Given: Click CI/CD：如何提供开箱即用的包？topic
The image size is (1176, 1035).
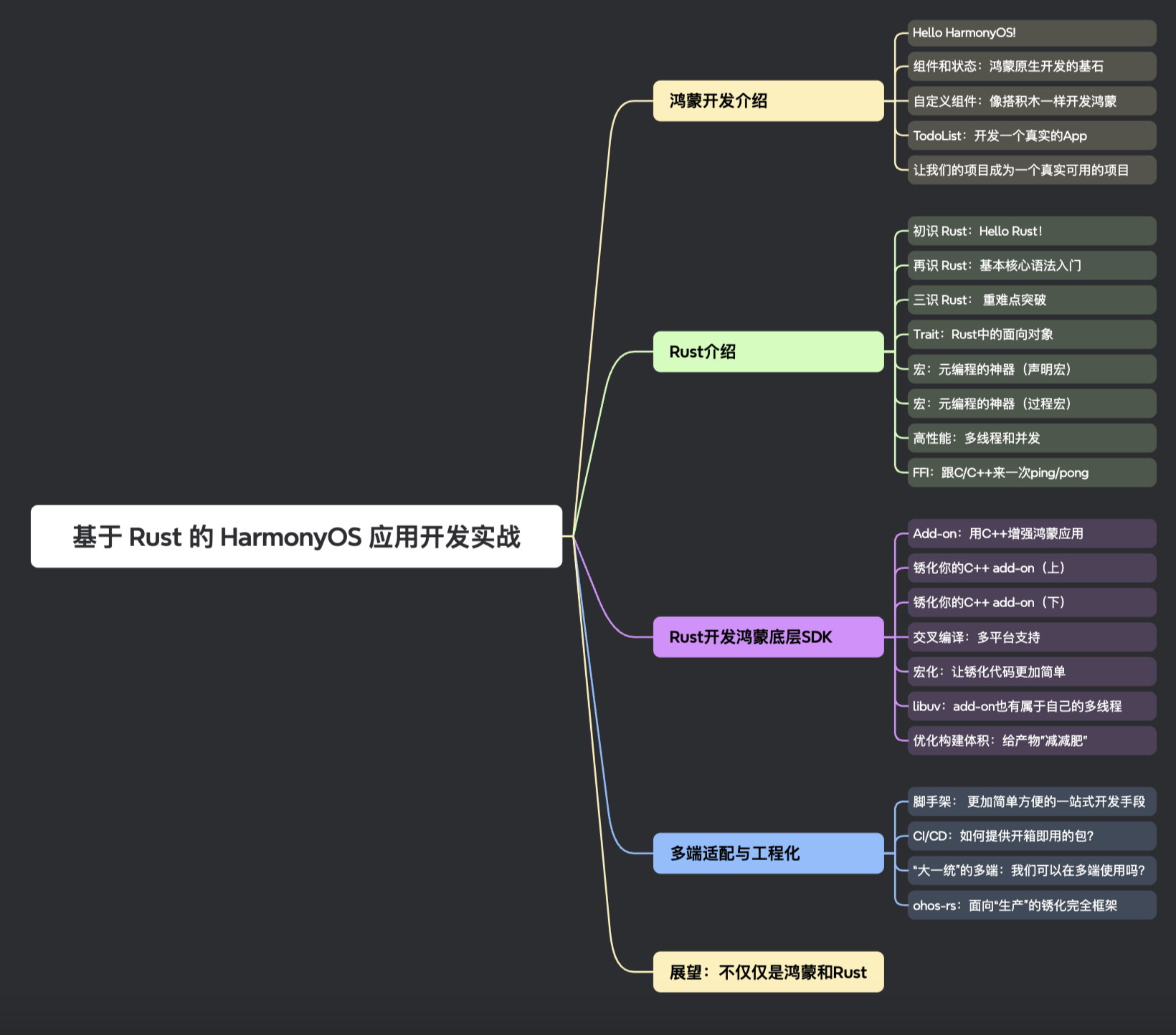Looking at the screenshot, I should coord(1032,836).
